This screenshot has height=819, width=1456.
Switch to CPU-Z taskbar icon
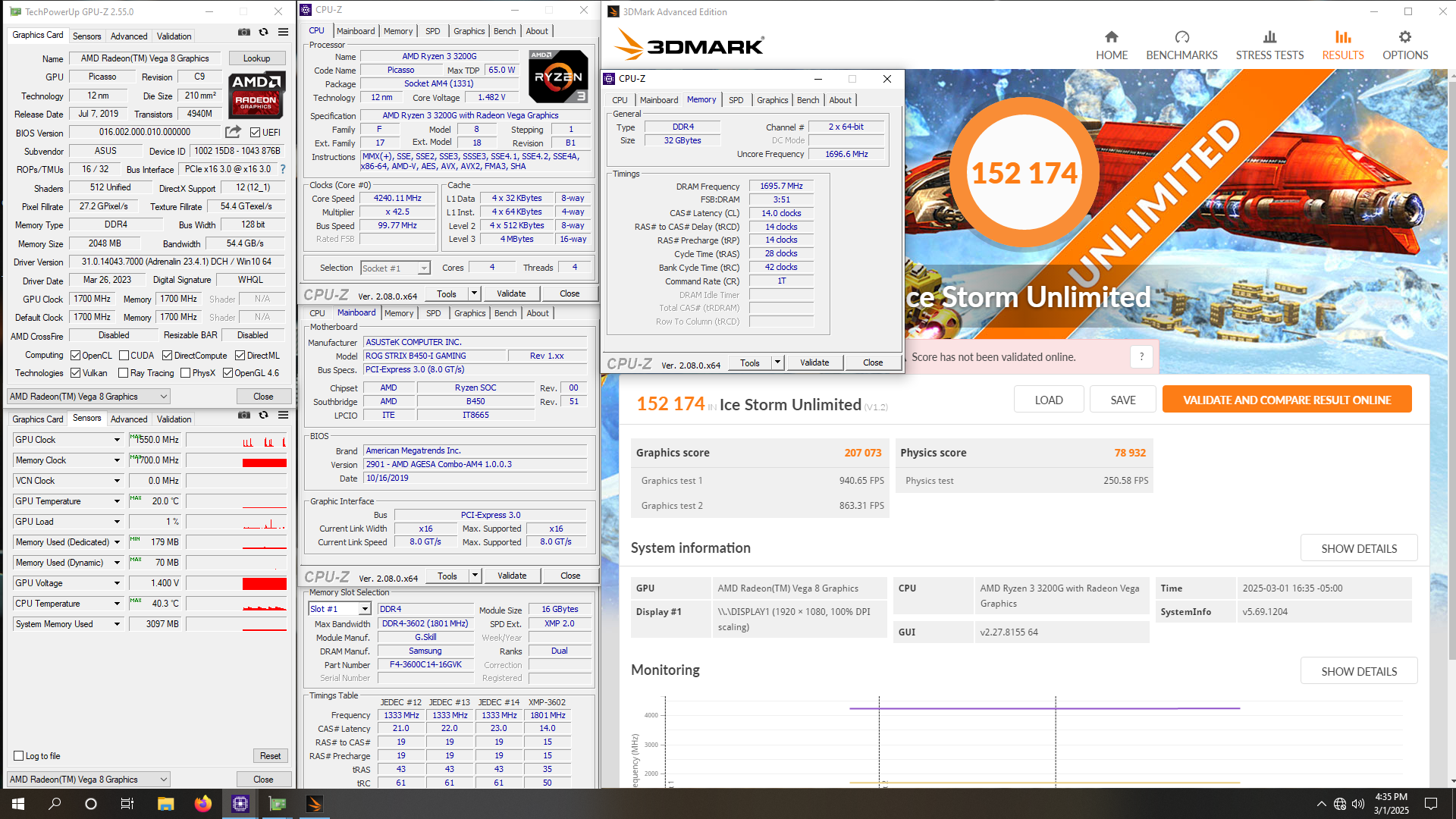coord(240,804)
